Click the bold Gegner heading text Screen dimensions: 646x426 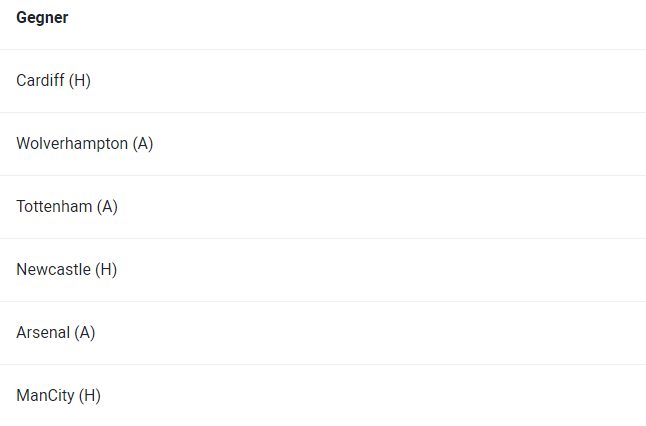(x=42, y=18)
